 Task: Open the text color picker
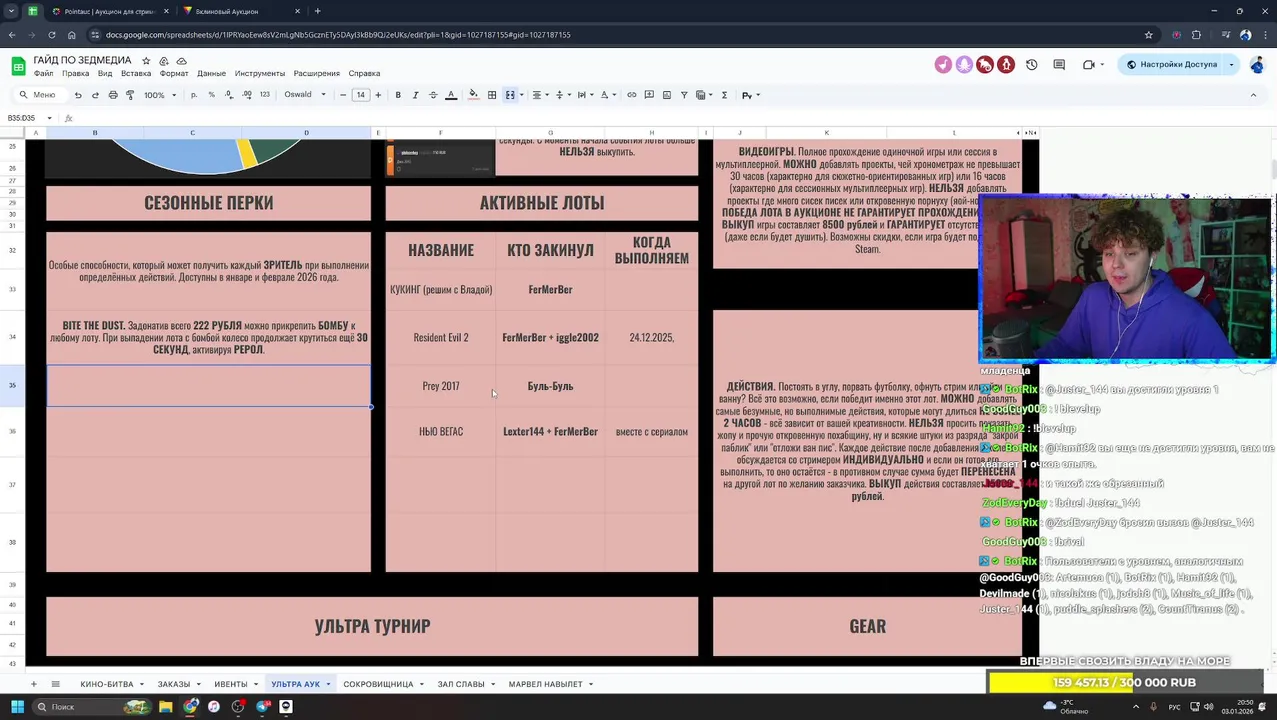tap(451, 95)
